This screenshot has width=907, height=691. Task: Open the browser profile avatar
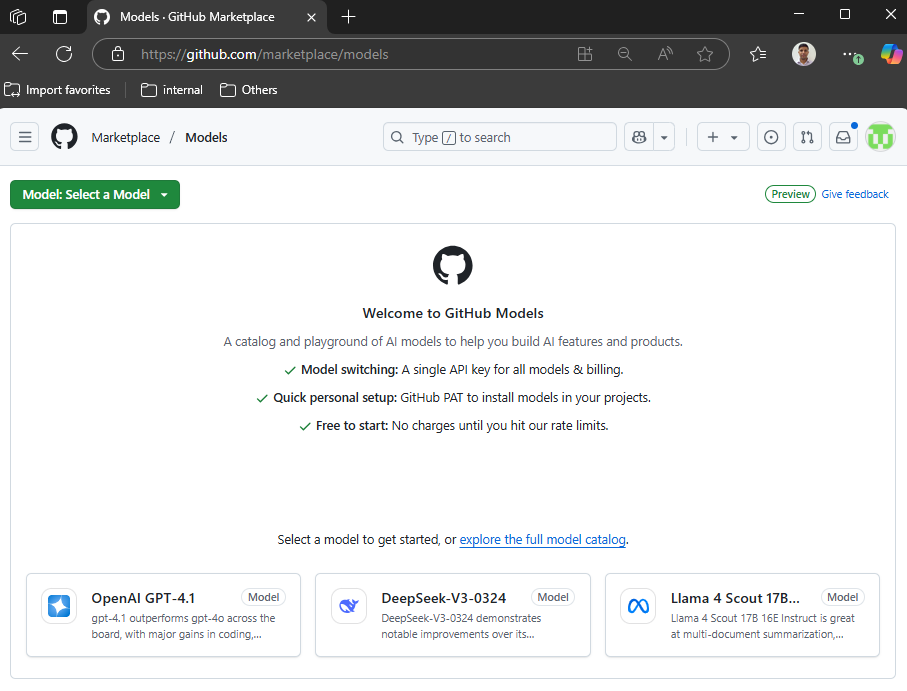click(803, 54)
